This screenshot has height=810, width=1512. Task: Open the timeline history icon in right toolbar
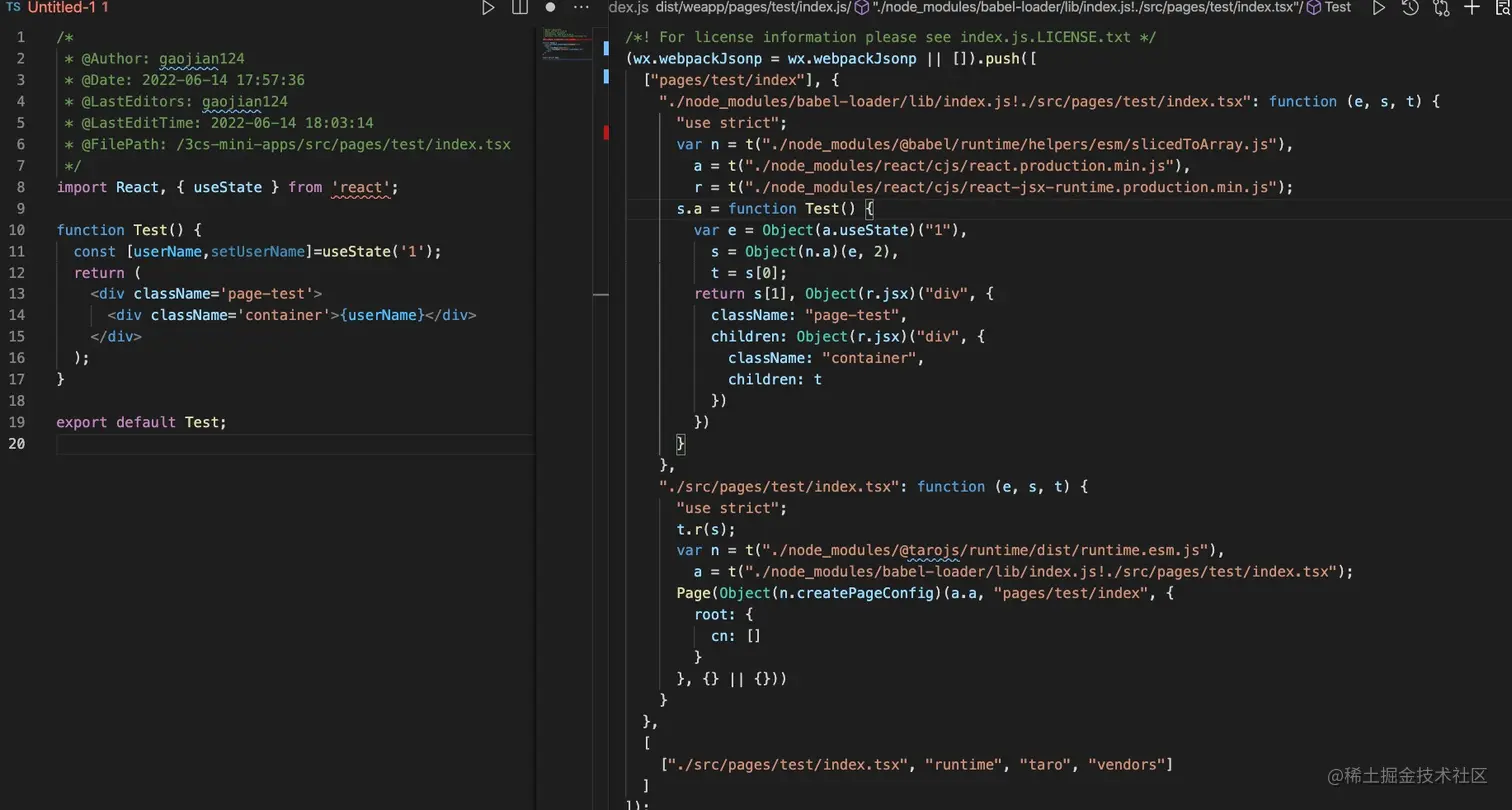pyautogui.click(x=1410, y=8)
